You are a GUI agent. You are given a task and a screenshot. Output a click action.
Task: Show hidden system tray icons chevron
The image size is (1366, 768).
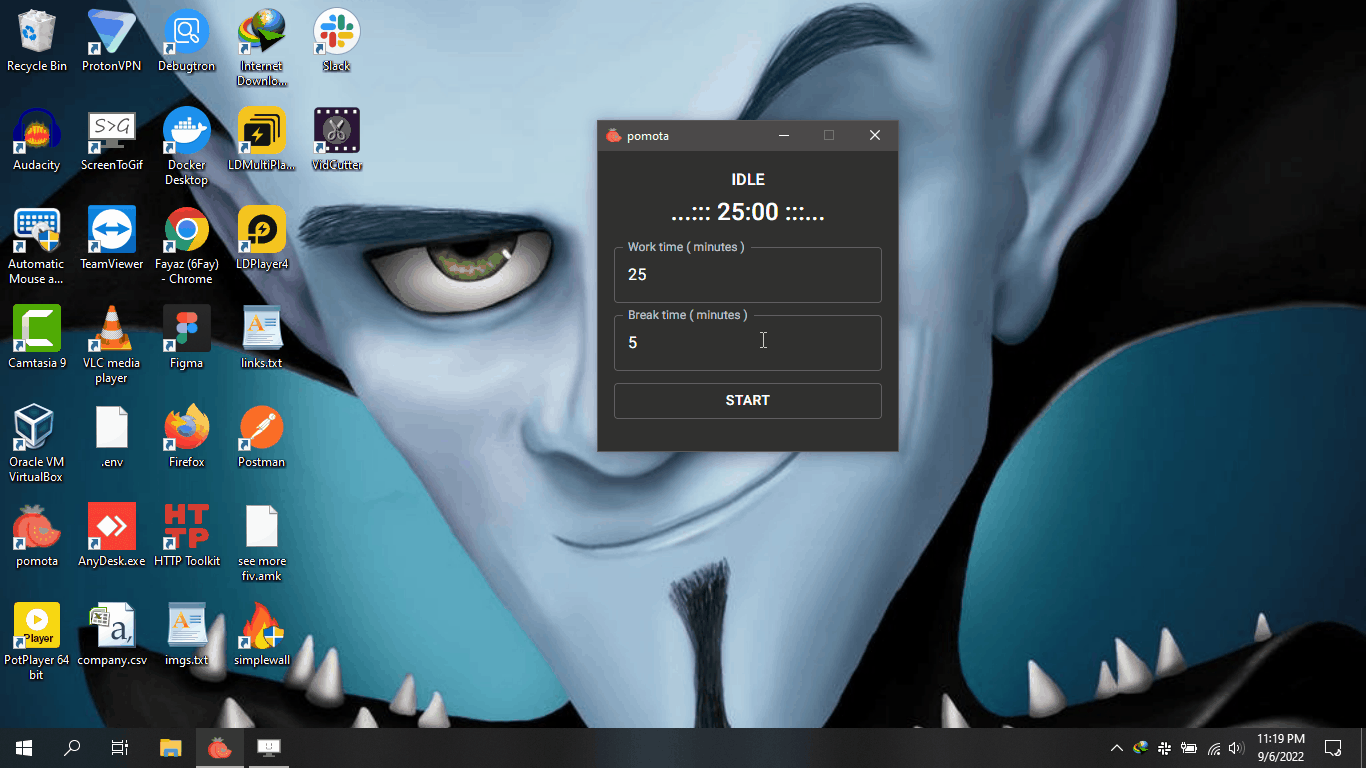coord(1117,748)
